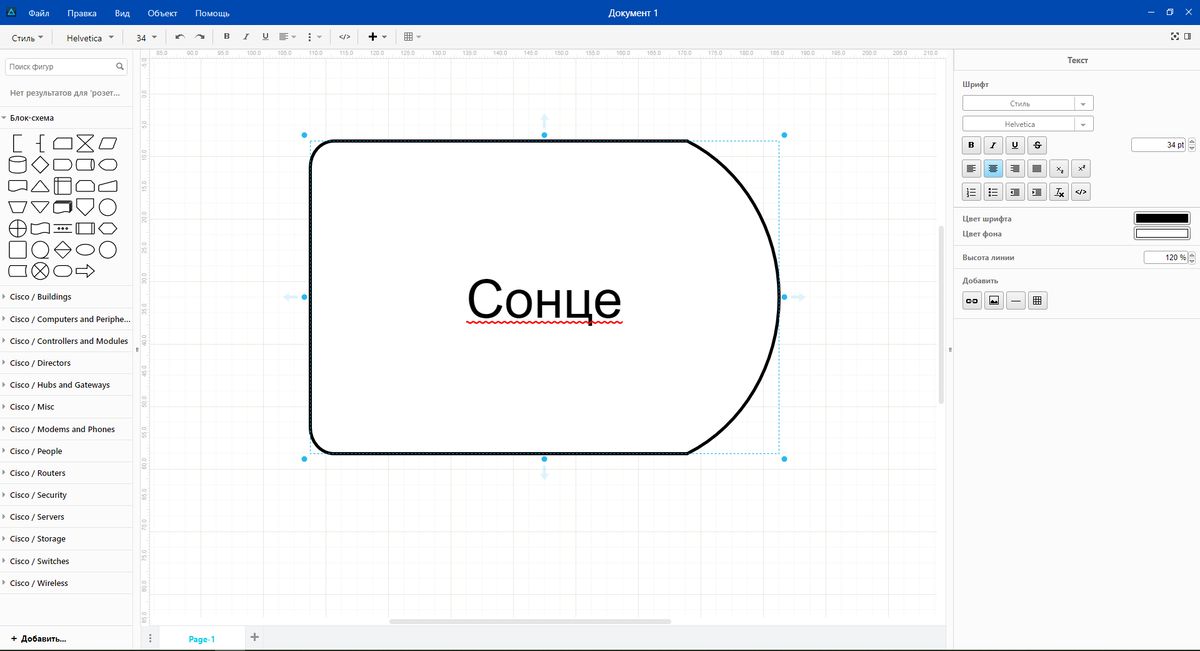Toggle fullscreen view icon
Screen dimensions: 1200x651
pyautogui.click(x=1174, y=37)
